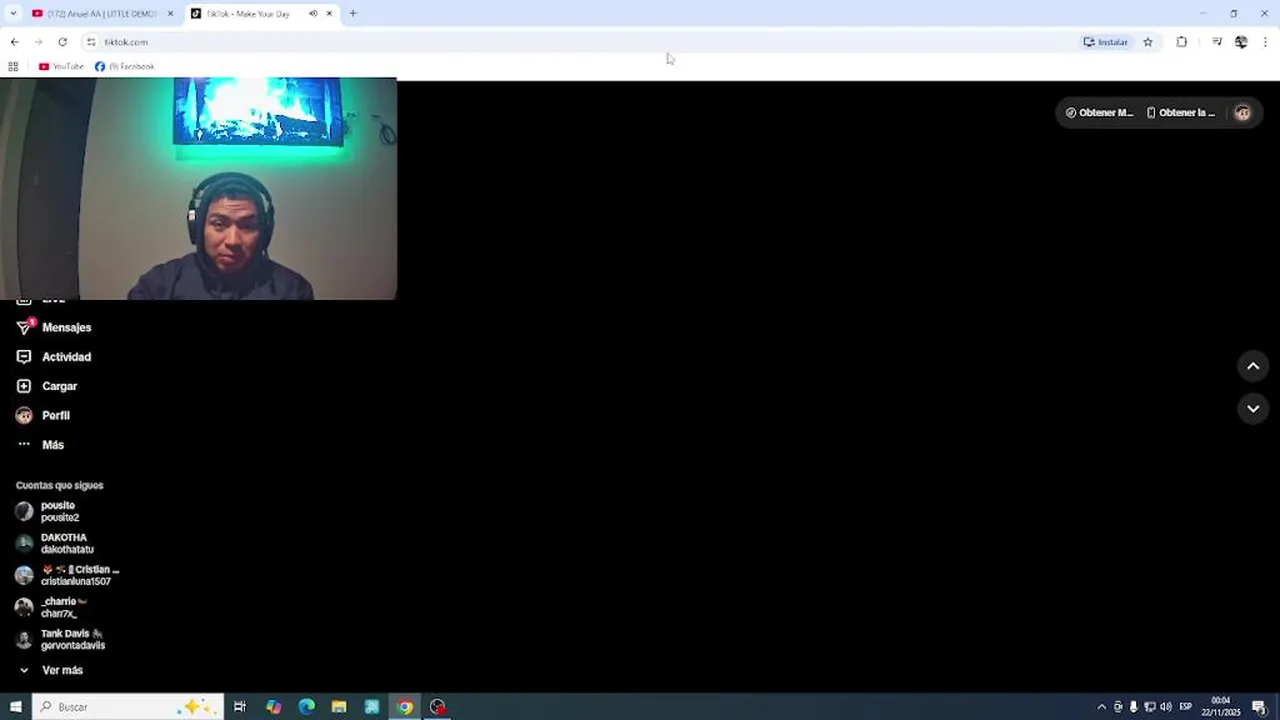Click the Obtener M... coins button

pyautogui.click(x=1099, y=113)
